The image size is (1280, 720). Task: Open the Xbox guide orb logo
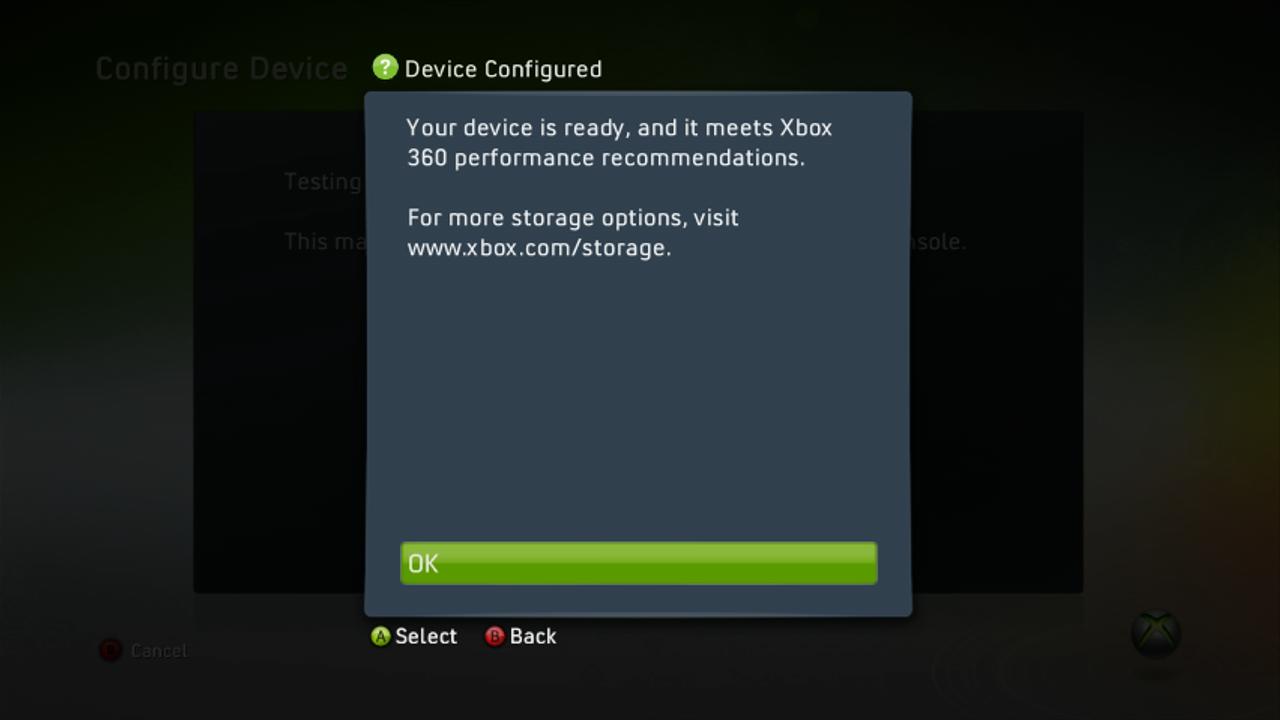click(x=1156, y=635)
